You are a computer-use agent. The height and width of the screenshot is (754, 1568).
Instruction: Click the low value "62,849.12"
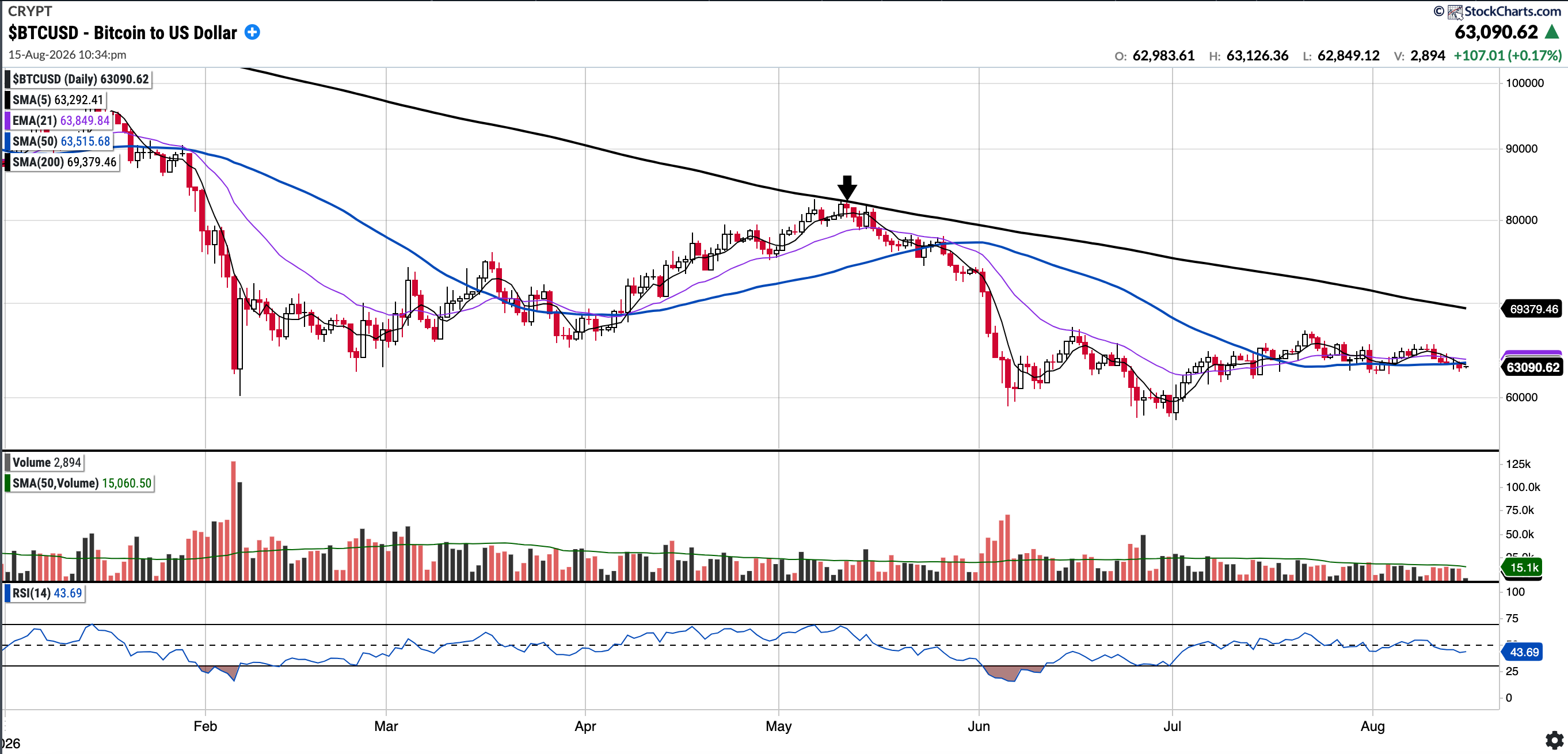tap(1348, 55)
